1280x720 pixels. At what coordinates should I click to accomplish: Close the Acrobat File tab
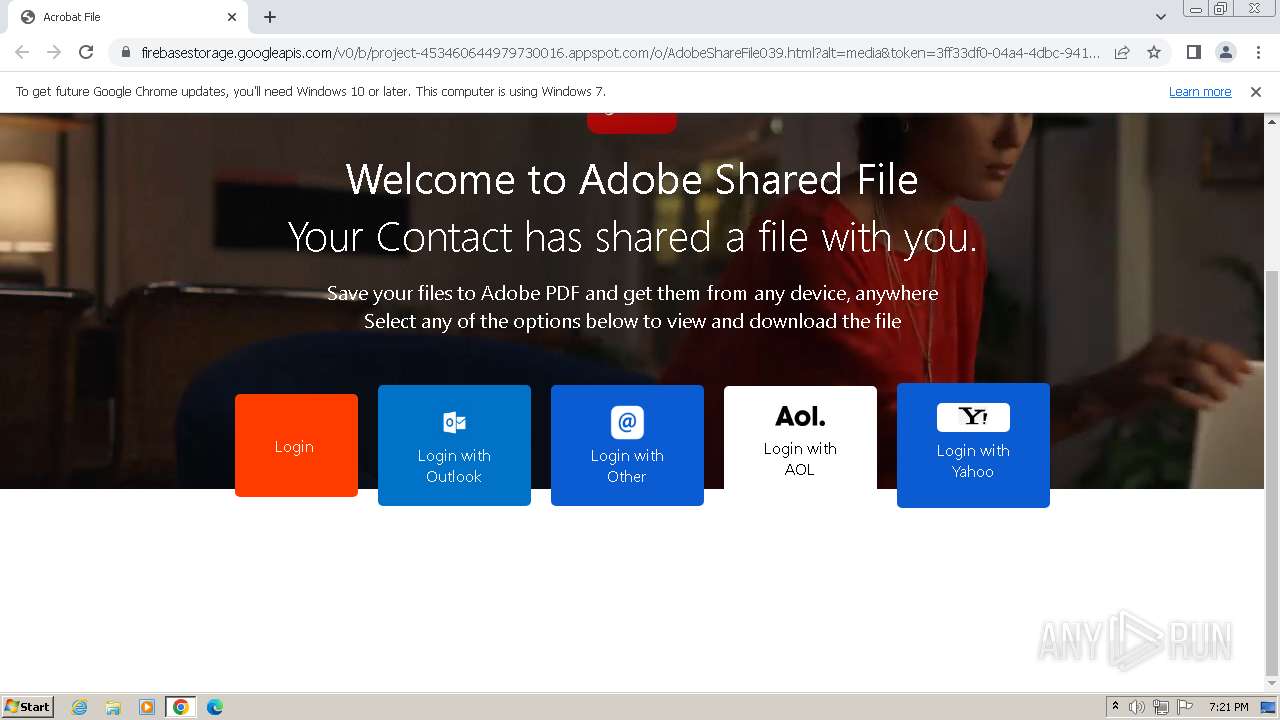point(232,17)
